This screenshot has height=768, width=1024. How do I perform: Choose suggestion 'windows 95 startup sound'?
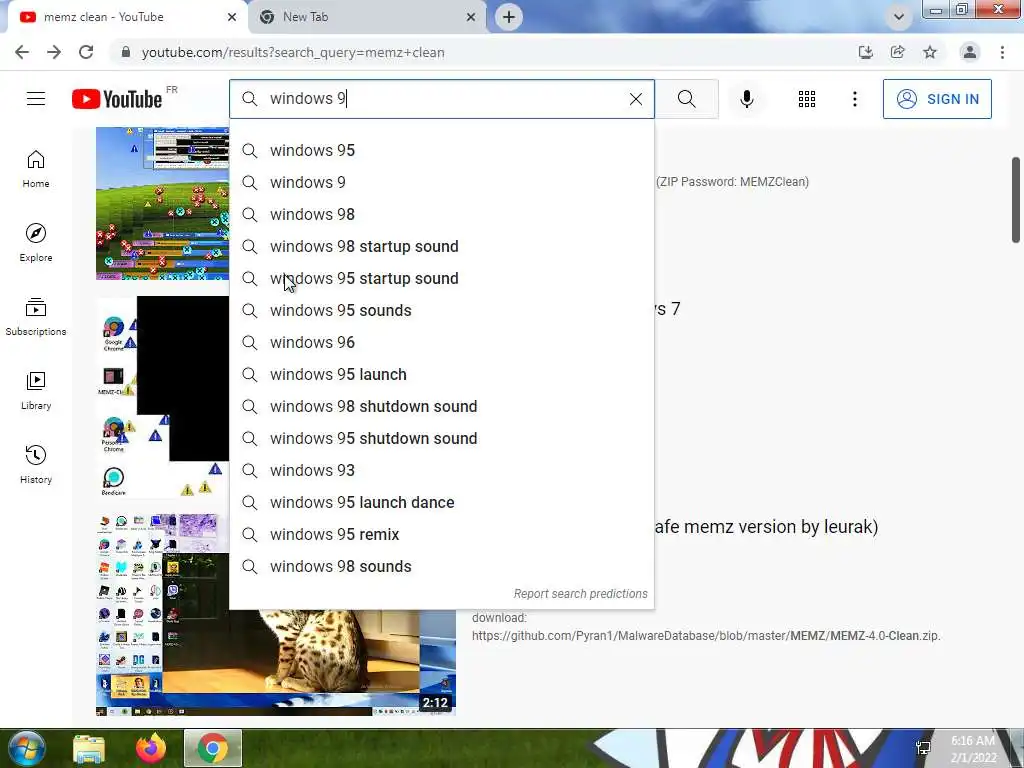tap(441, 278)
